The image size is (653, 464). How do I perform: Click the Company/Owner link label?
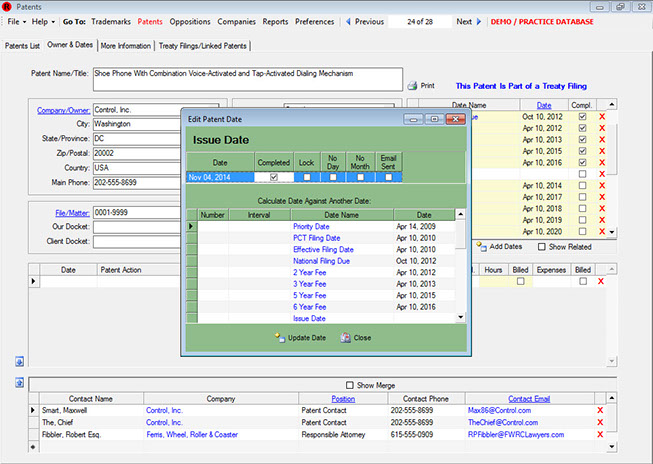[63, 110]
